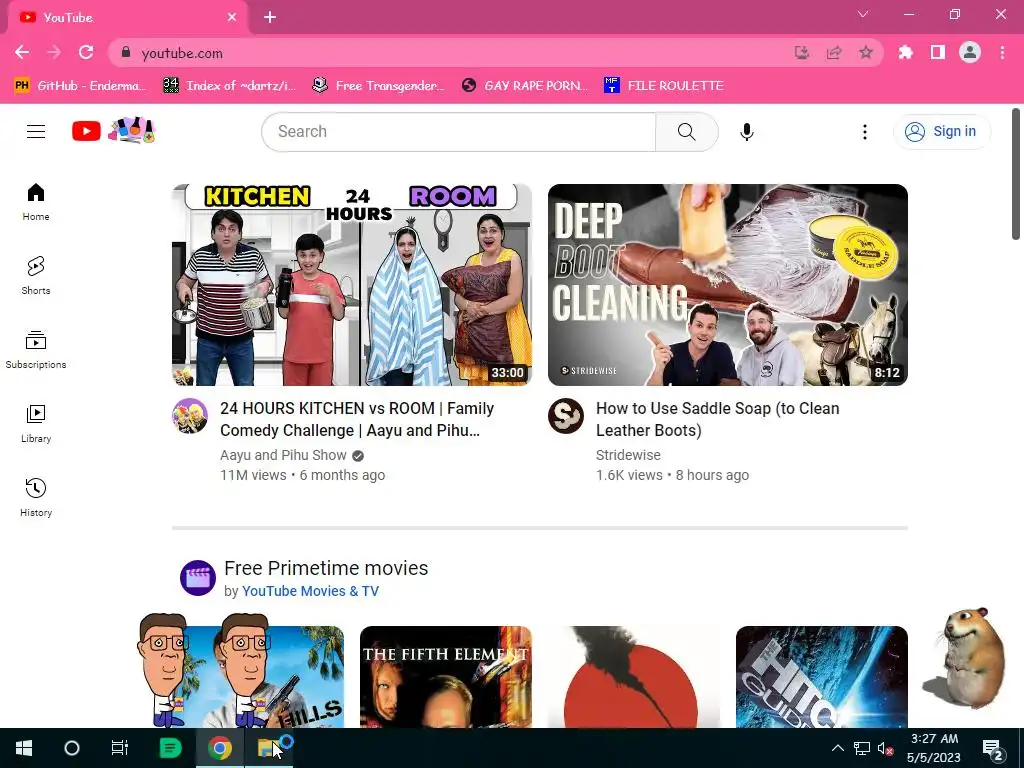1024x768 pixels.
Task: Open the green notes app on taskbar
Action: pos(170,748)
